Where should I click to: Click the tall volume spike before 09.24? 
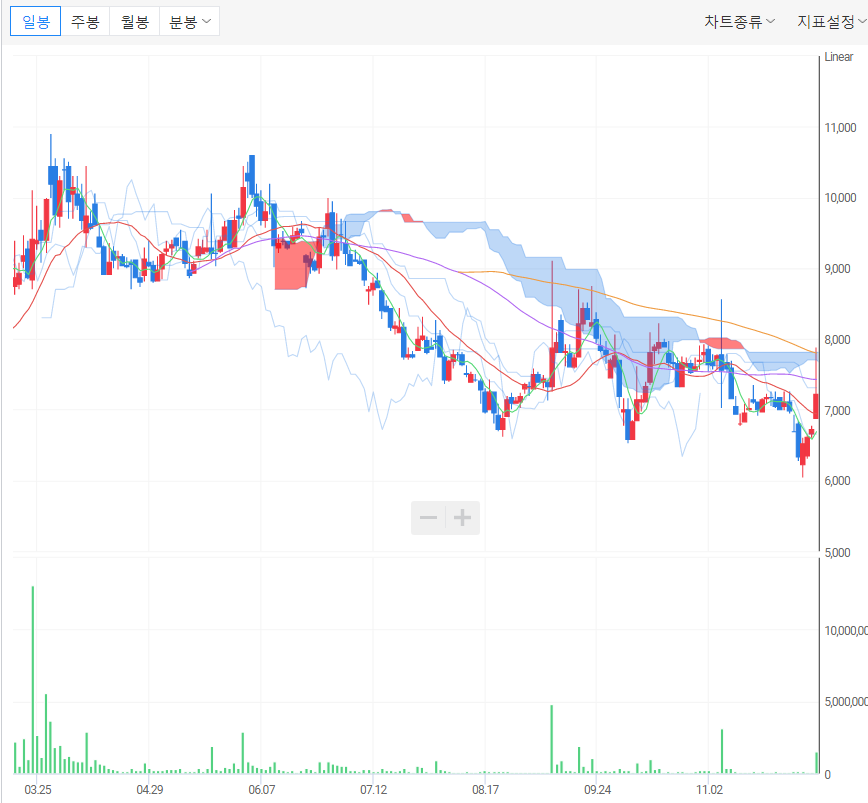[551, 739]
